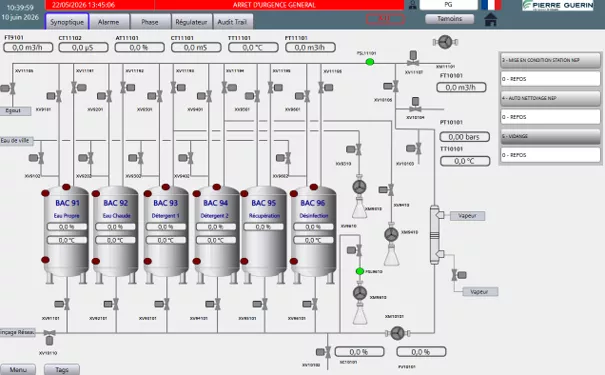Click the Témoins button
This screenshot has height=375, width=605.
point(450,19)
